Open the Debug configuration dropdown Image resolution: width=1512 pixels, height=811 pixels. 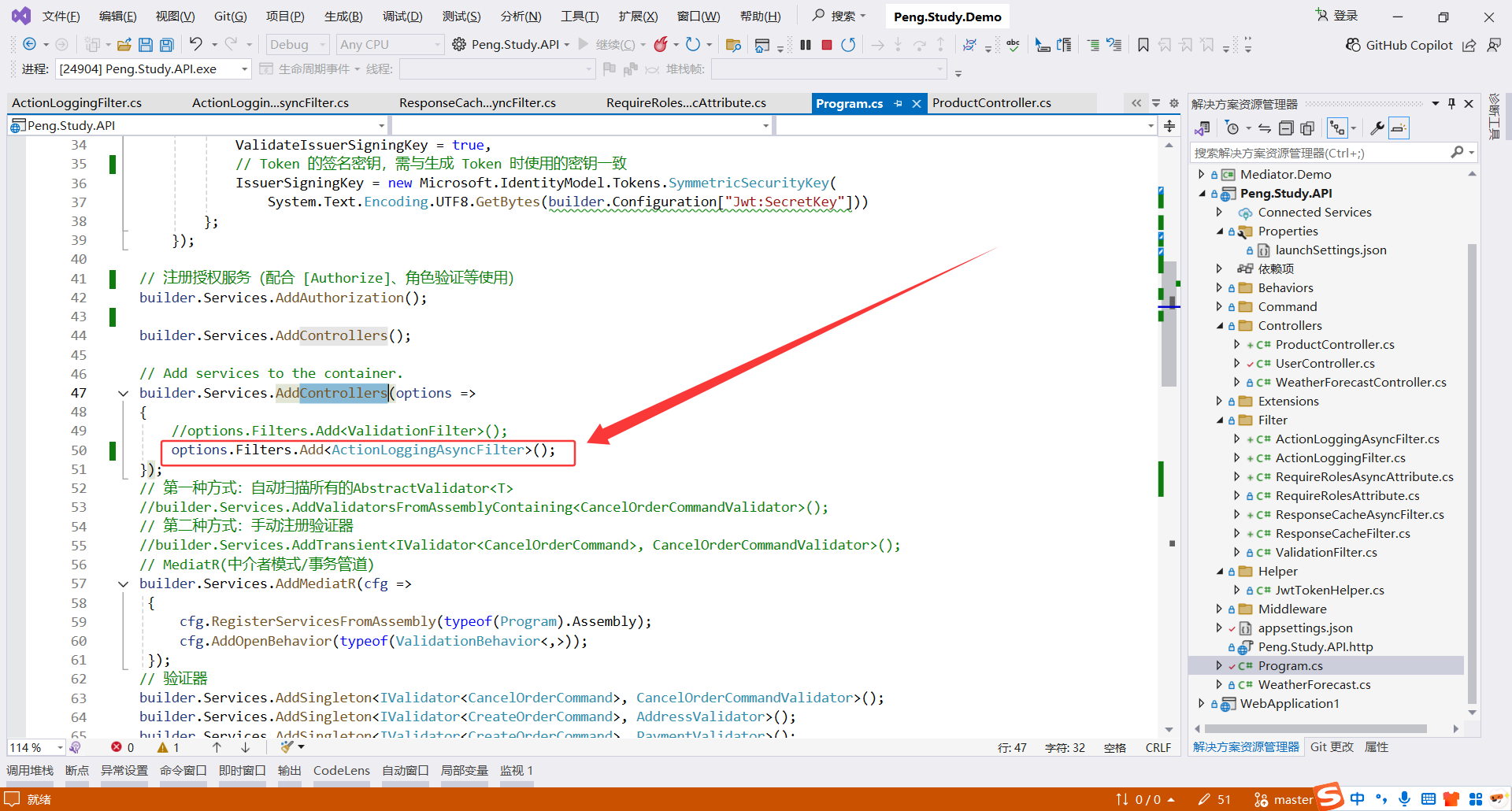(297, 45)
